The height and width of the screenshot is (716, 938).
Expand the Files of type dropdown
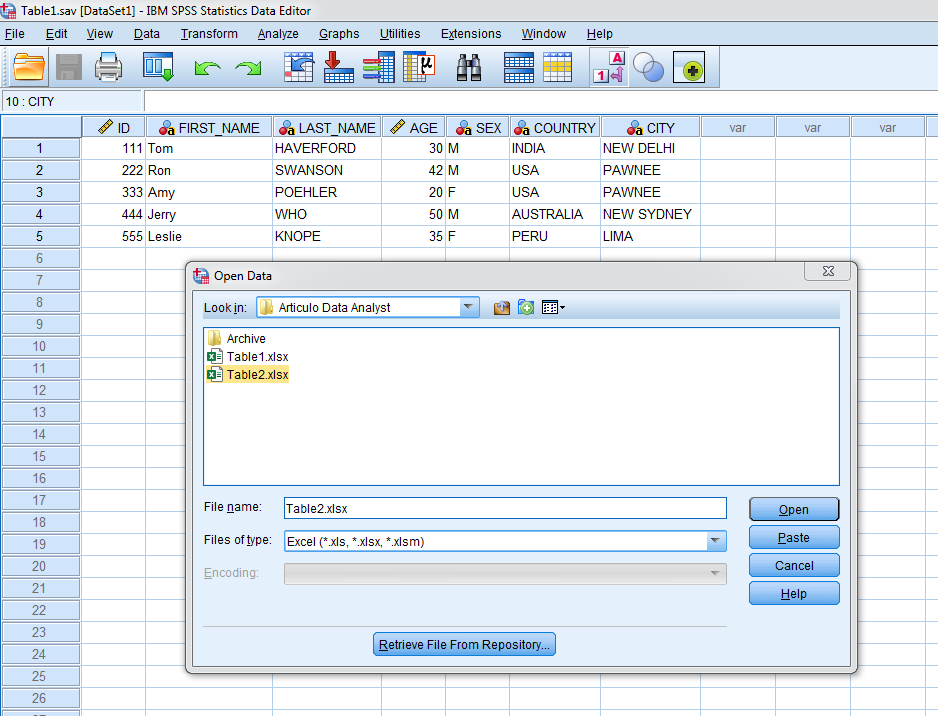coord(715,541)
